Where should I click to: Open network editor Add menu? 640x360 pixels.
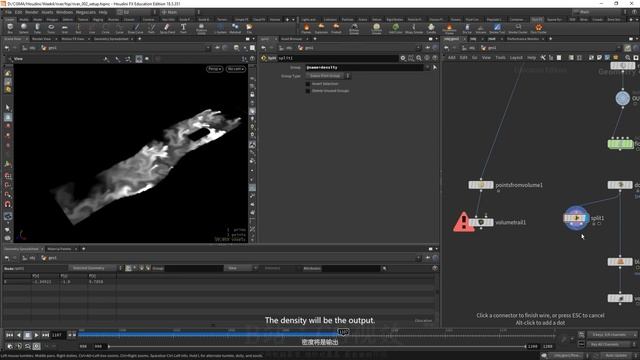pyautogui.click(x=451, y=58)
